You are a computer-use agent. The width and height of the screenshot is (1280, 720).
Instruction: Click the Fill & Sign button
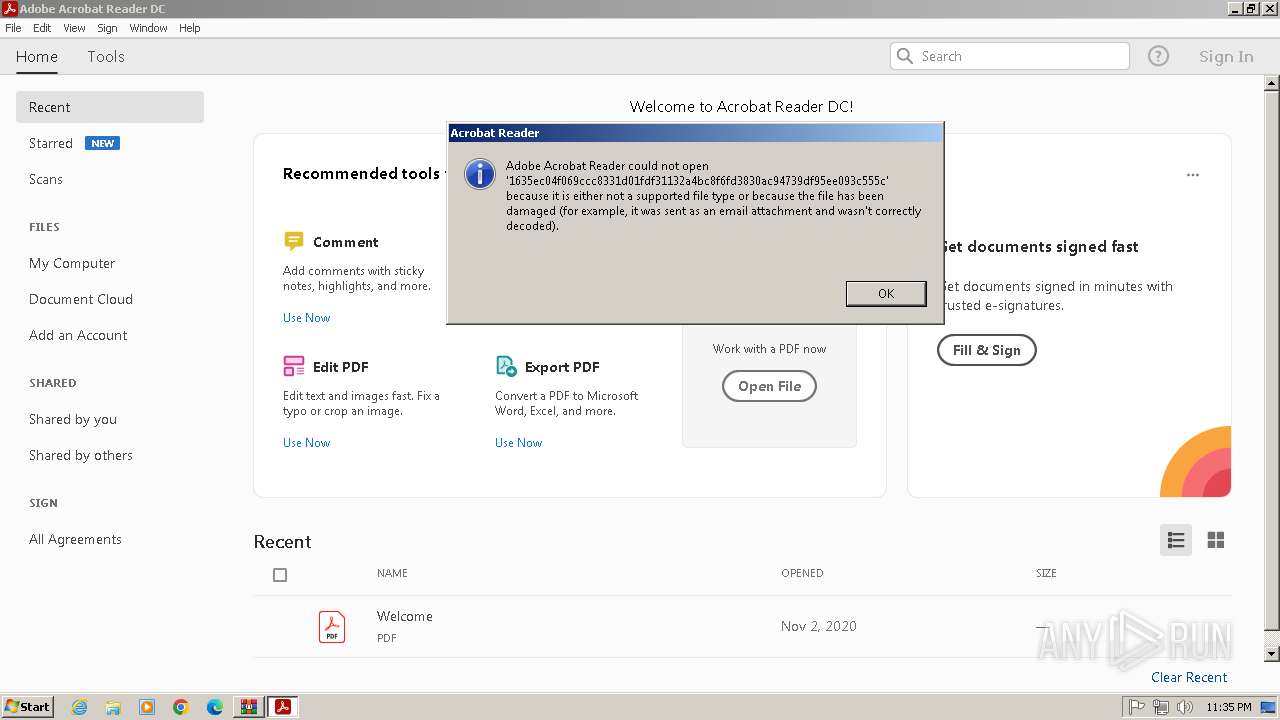(986, 350)
